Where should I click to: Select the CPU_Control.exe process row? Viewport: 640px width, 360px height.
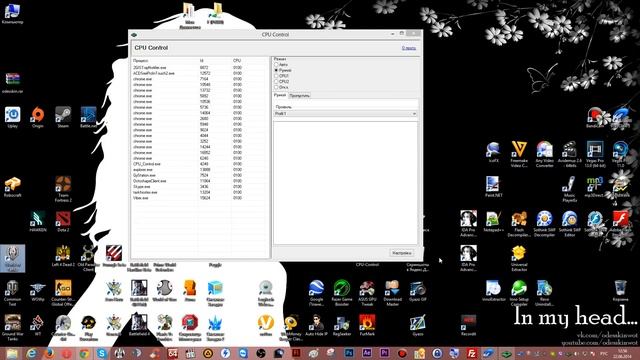pyautogui.click(x=200, y=164)
